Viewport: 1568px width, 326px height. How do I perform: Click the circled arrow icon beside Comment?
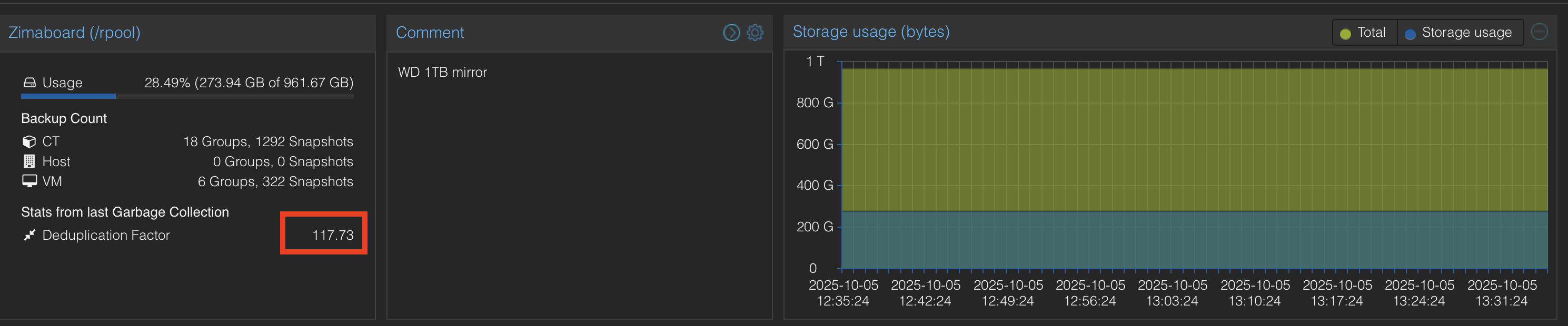[731, 32]
